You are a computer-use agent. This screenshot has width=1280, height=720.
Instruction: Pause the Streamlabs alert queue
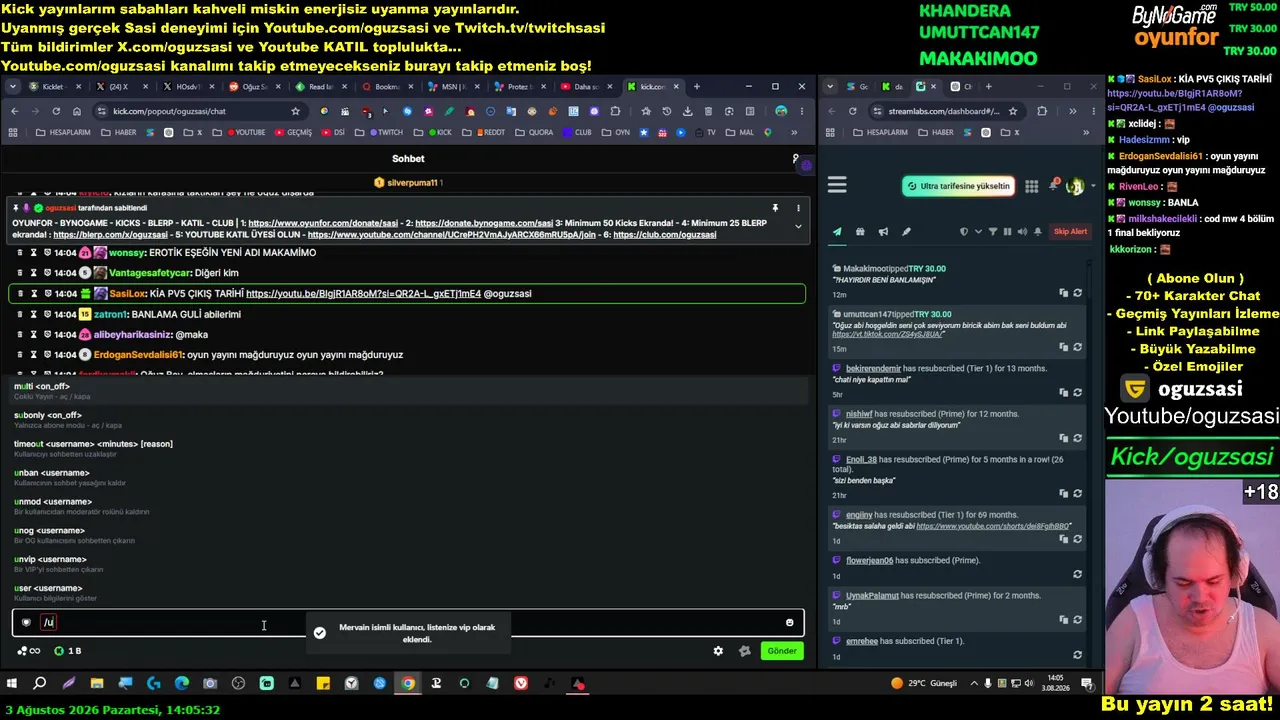(1007, 232)
